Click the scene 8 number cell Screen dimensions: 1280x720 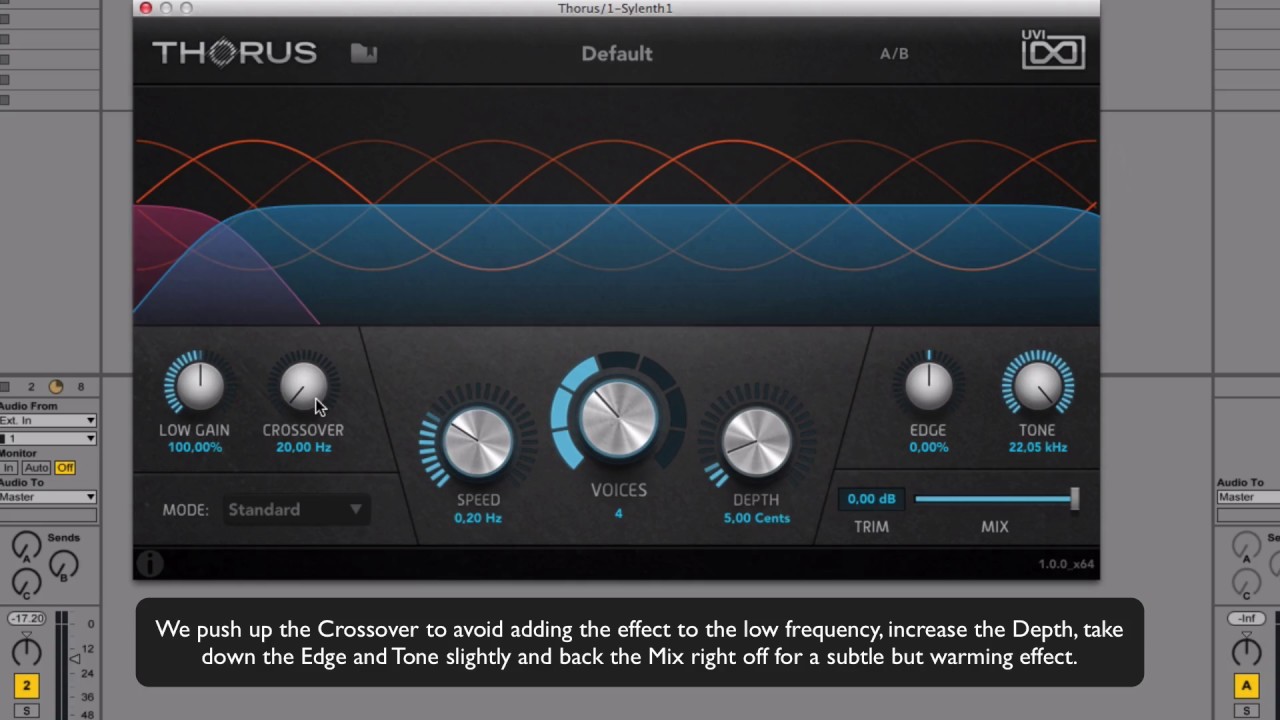coord(80,387)
